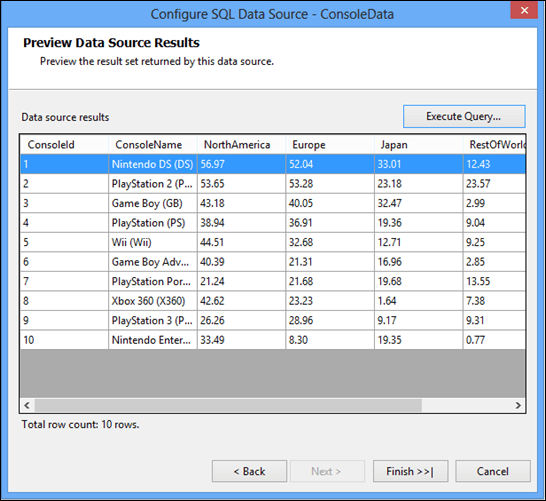Click RestOfWorld value 0.77
The height and width of the screenshot is (501, 546).
point(494,339)
